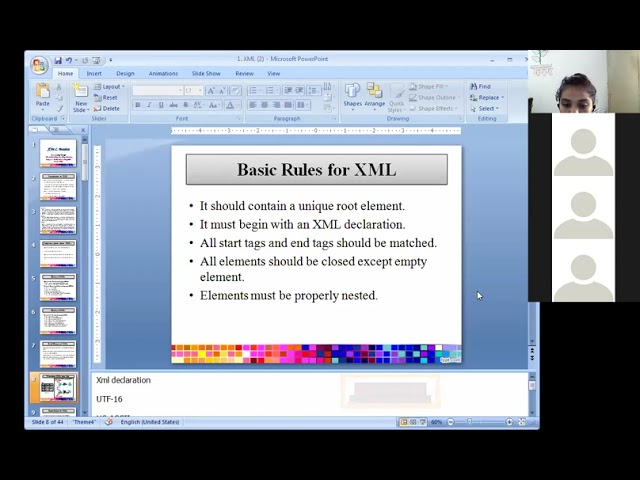640x480 pixels.
Task: Open the Shapes gallery
Action: [352, 97]
